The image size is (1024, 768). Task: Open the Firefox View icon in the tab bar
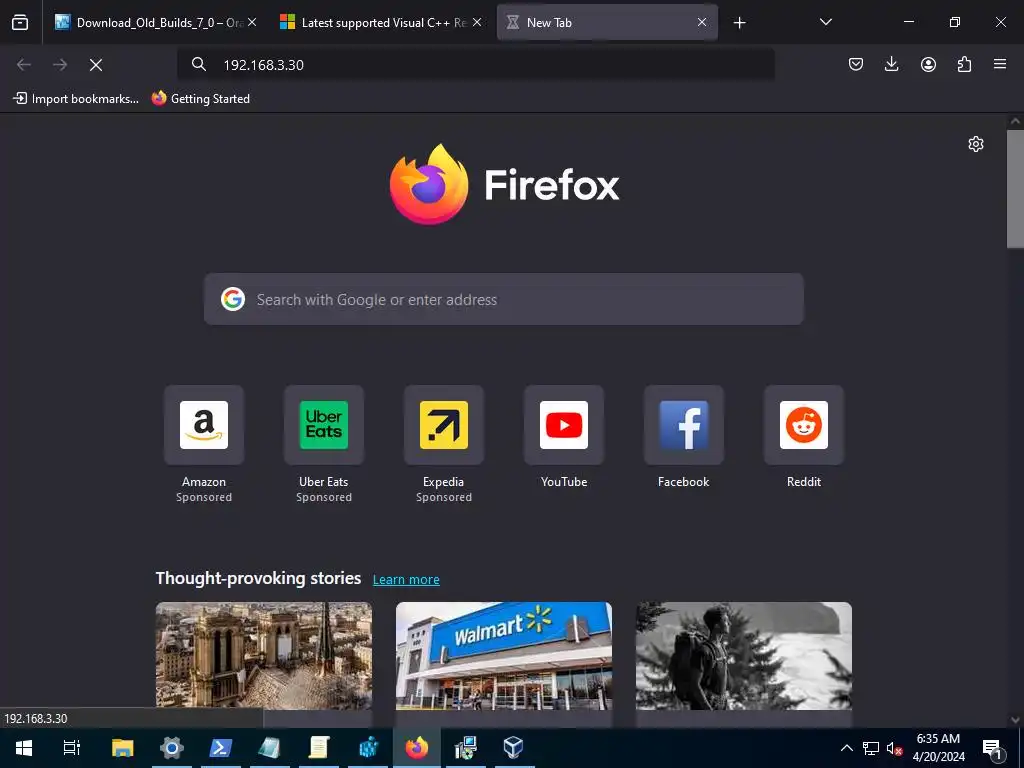point(20,22)
